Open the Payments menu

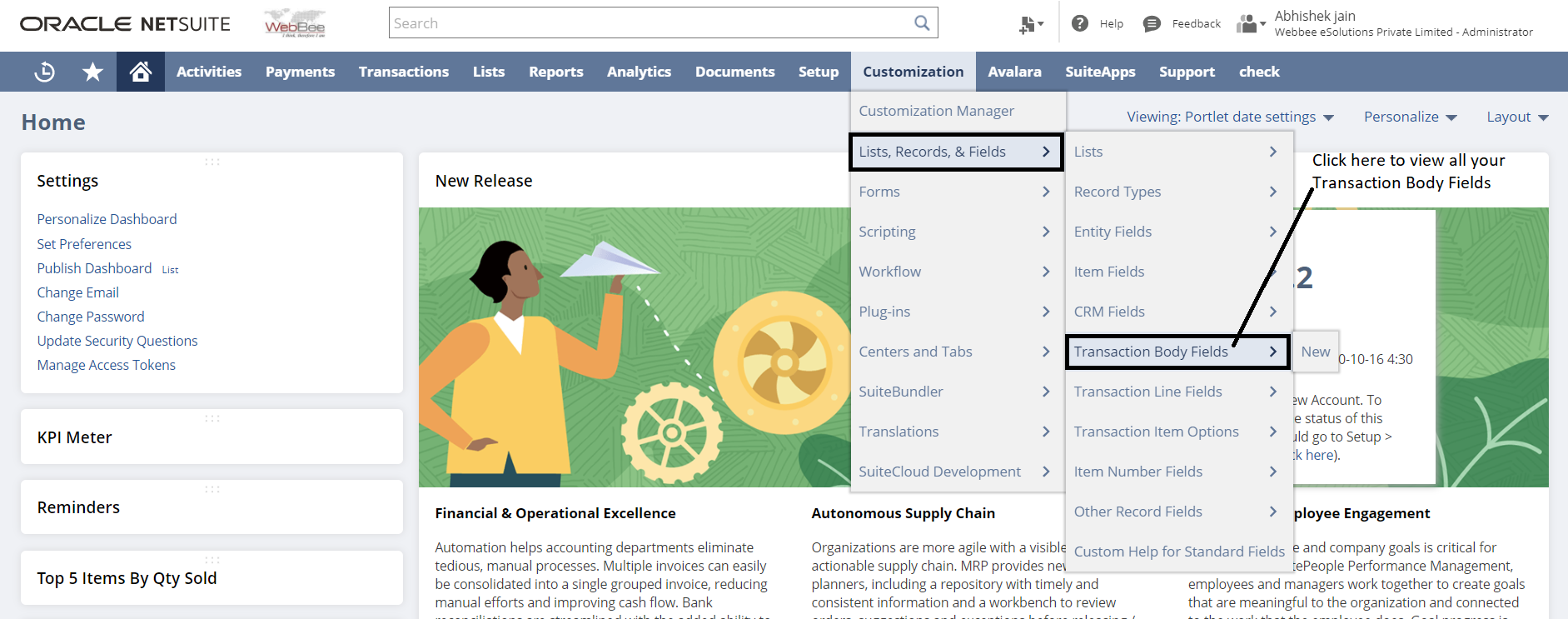(300, 72)
